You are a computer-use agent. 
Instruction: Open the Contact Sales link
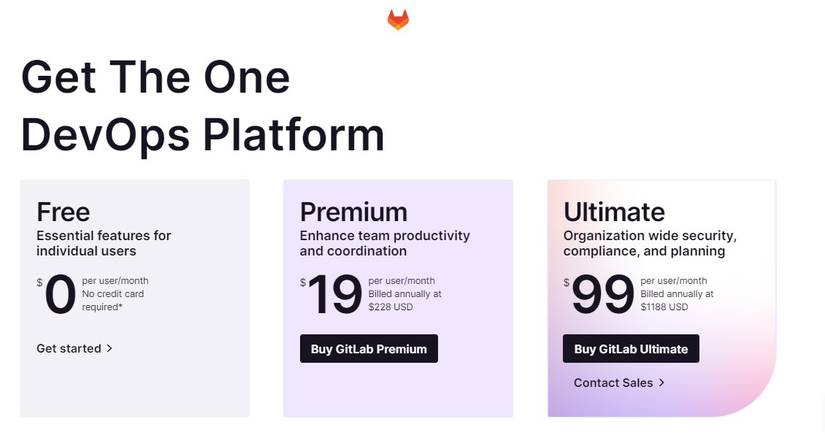coord(619,382)
